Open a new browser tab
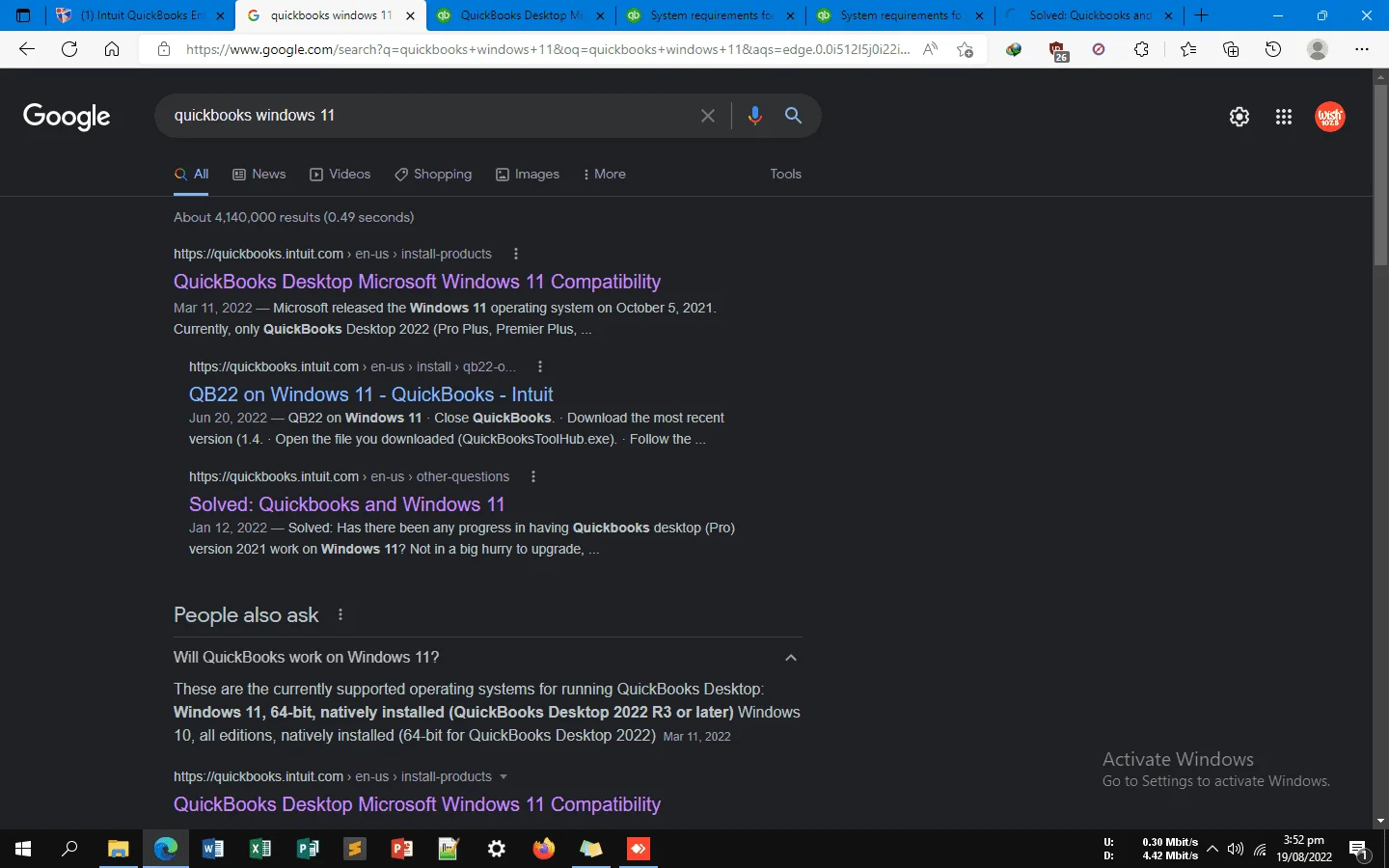 pyautogui.click(x=1202, y=15)
